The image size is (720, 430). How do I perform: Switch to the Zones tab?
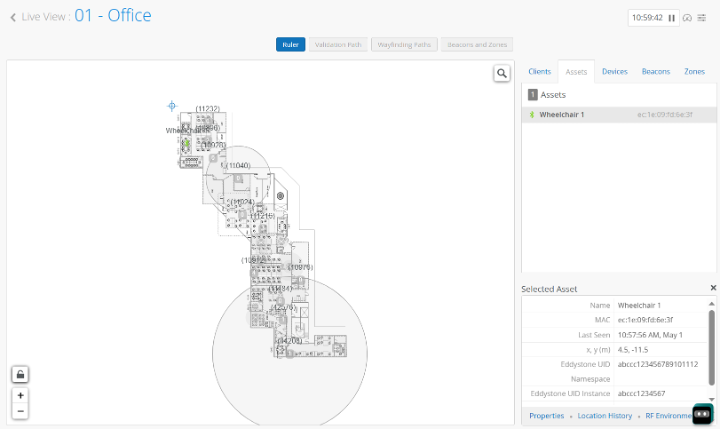point(694,71)
